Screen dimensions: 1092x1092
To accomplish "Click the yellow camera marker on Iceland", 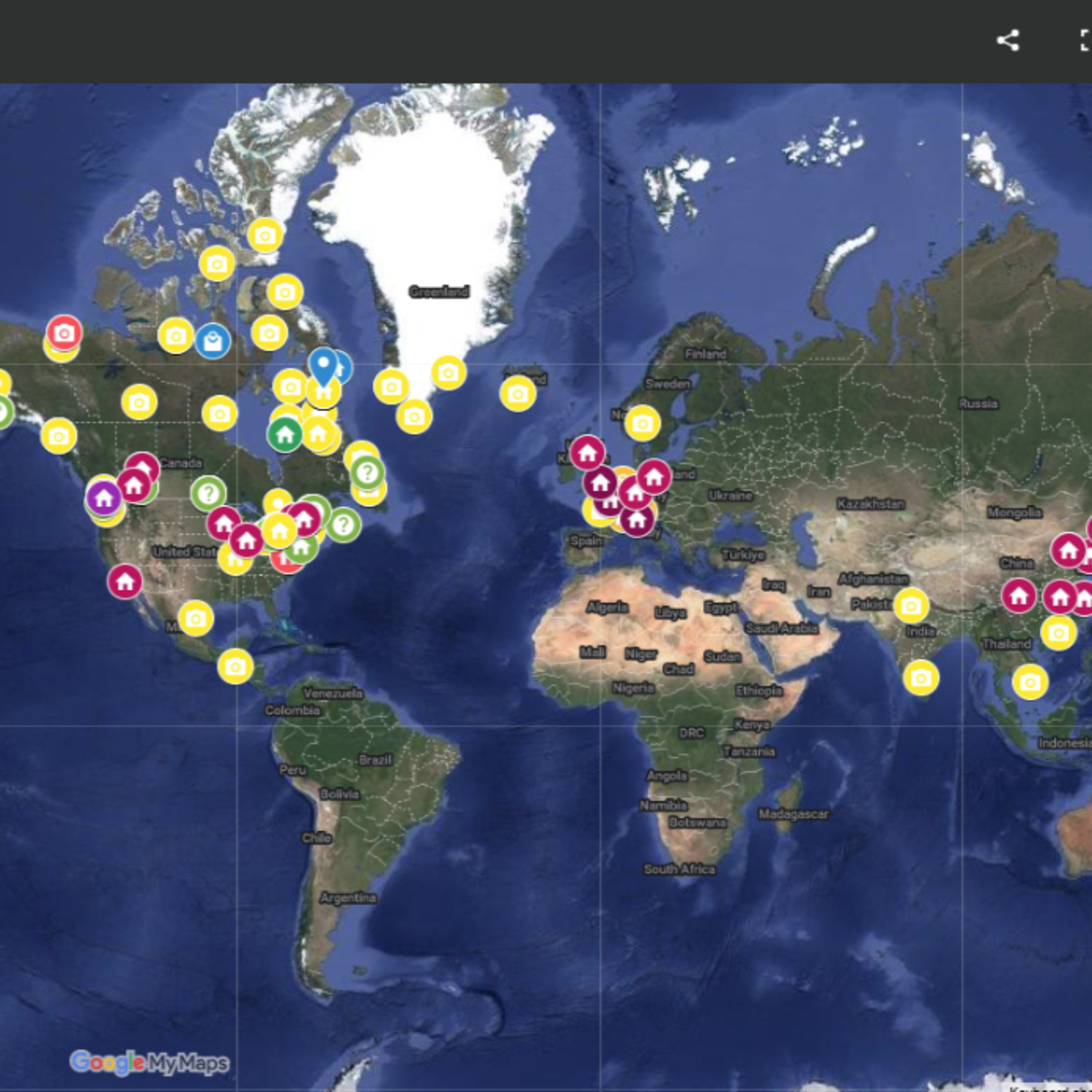I will [518, 393].
